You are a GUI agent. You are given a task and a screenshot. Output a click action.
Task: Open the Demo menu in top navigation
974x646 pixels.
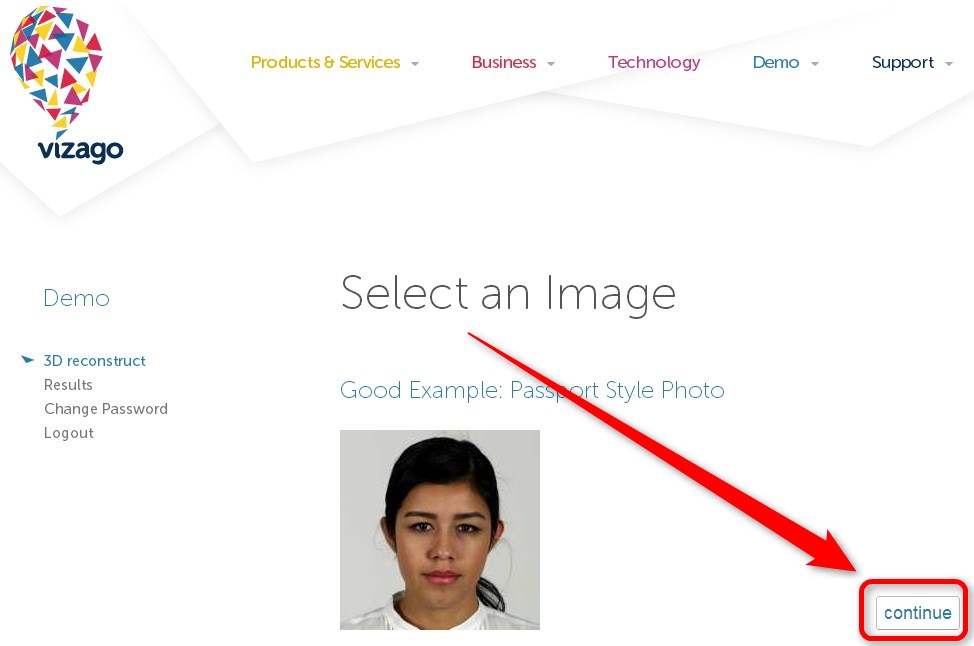pyautogui.click(x=775, y=62)
